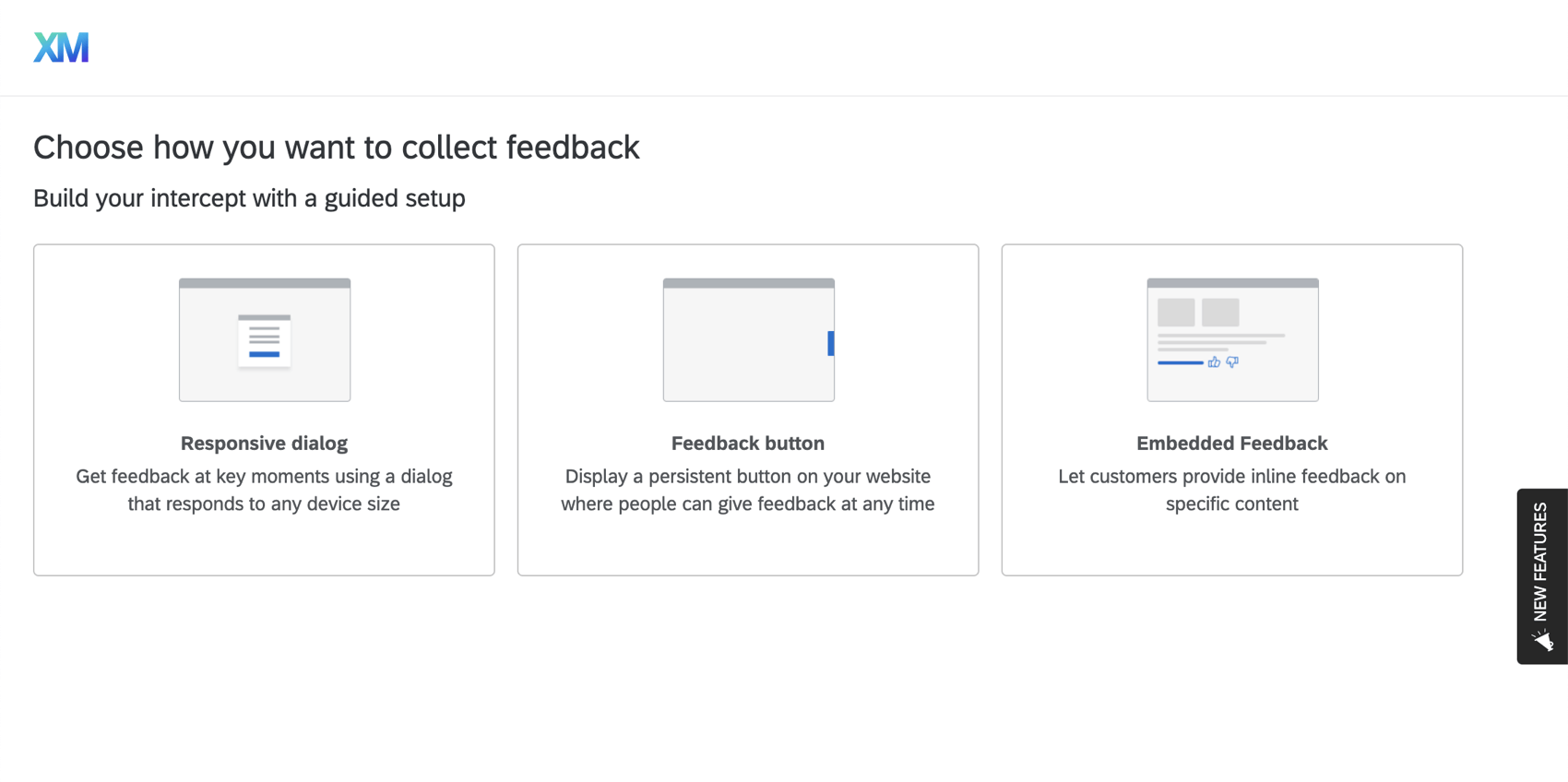Select the Embedded Feedback collection method
1568x782 pixels.
tap(1232, 409)
